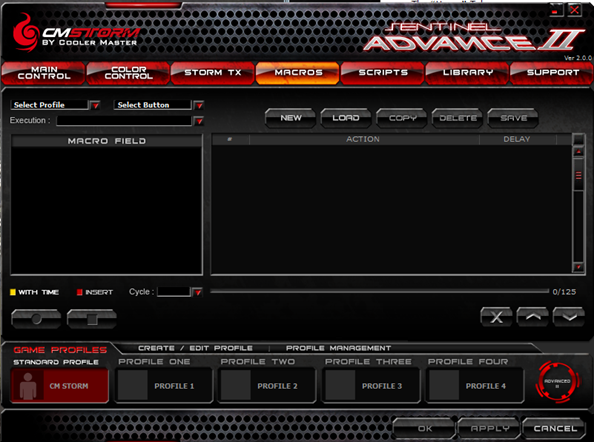Click the Delay column header
This screenshot has height=442, width=594.
517,139
